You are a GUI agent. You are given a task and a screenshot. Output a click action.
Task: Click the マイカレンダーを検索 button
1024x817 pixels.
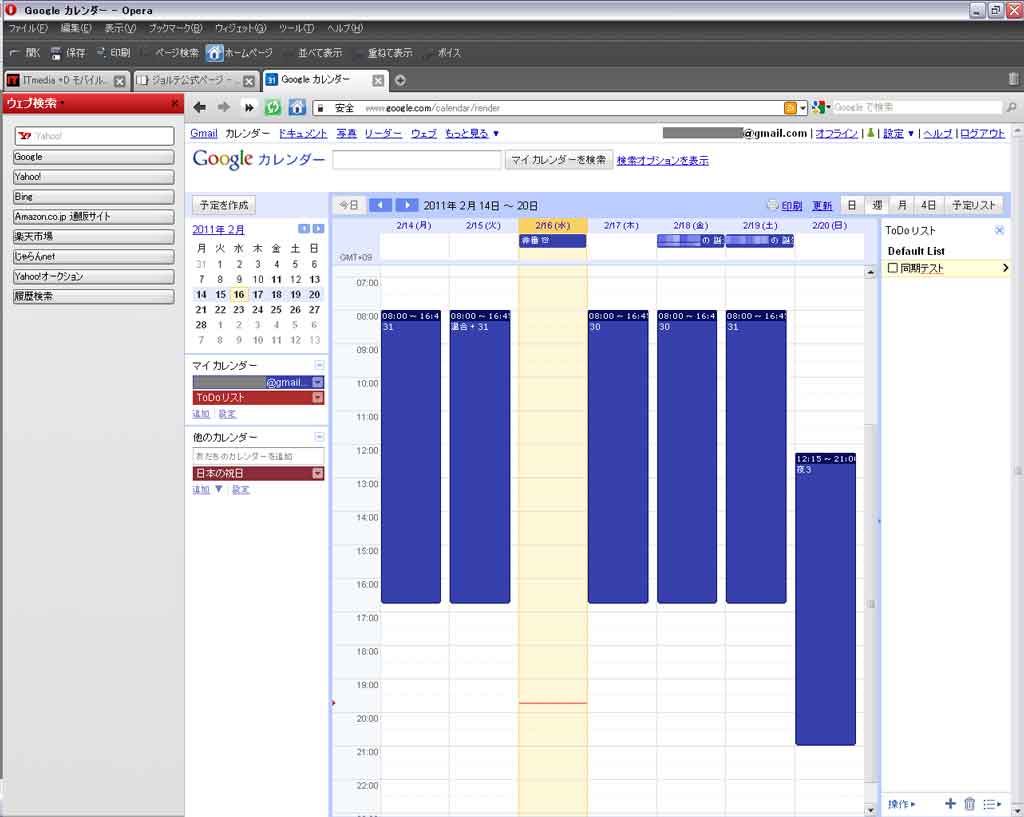coord(558,160)
